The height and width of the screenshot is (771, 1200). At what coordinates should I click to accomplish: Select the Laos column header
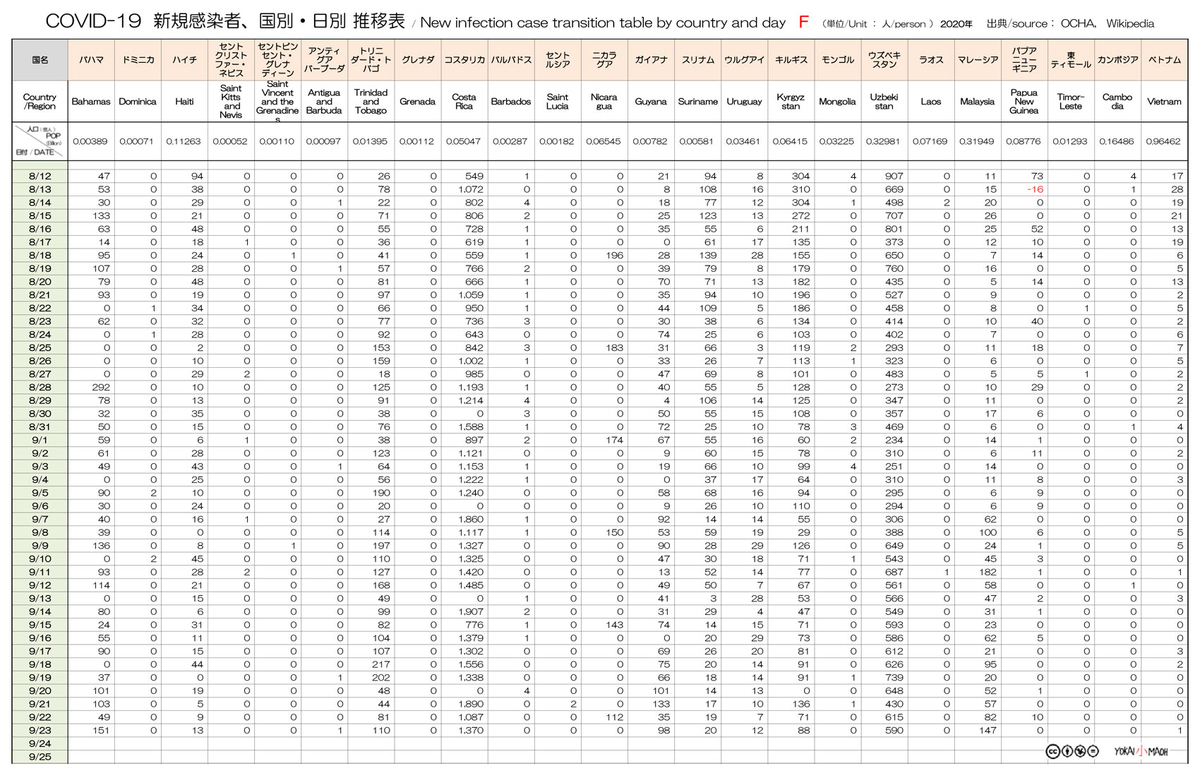pyautogui.click(x=931, y=102)
